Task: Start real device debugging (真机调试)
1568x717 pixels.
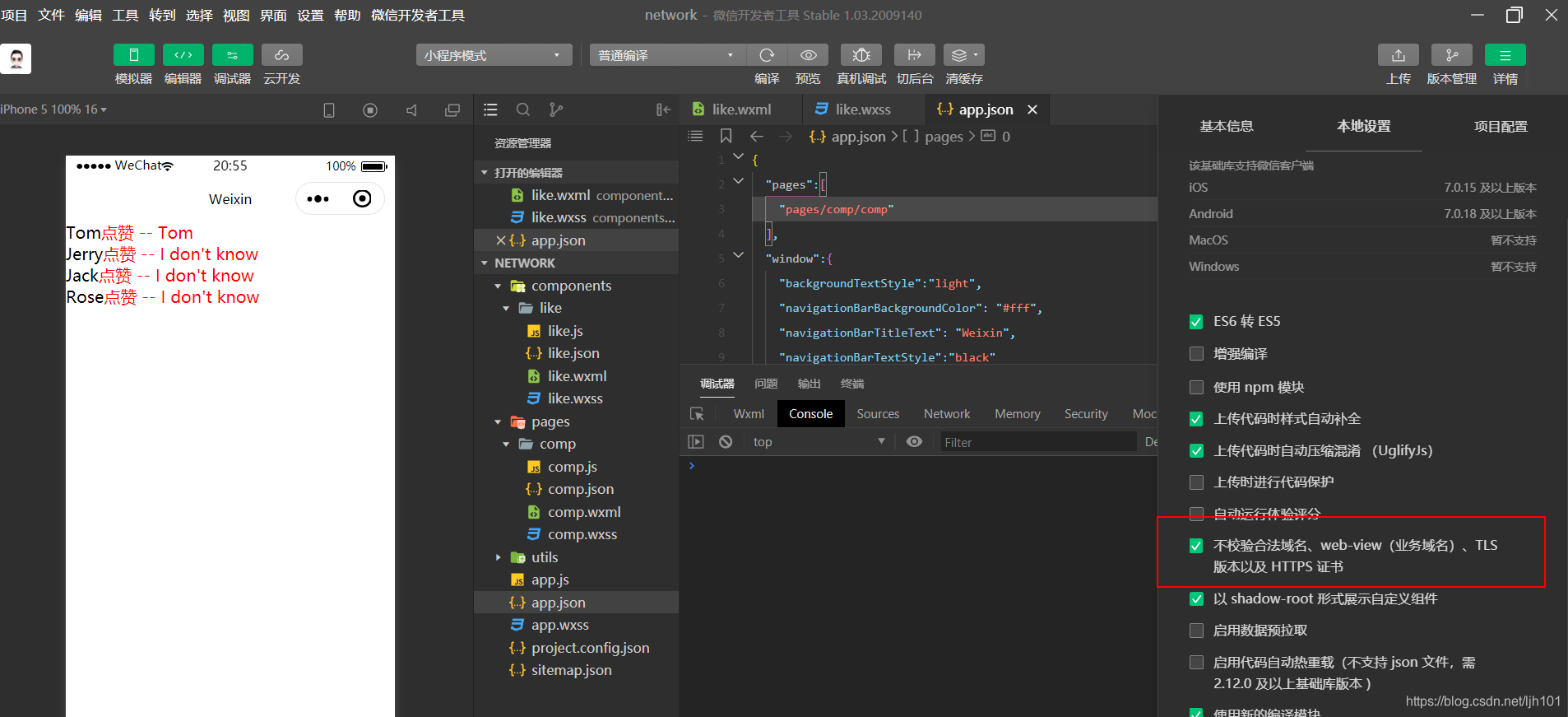Action: point(861,55)
